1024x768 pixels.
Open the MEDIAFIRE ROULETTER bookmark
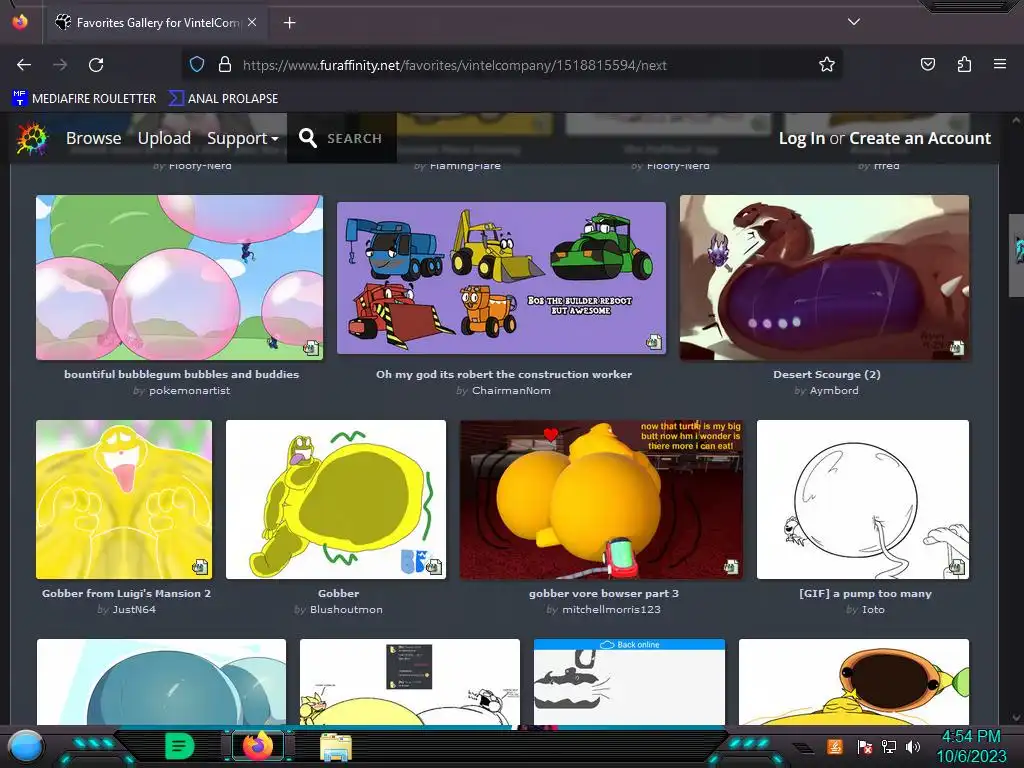84,99
